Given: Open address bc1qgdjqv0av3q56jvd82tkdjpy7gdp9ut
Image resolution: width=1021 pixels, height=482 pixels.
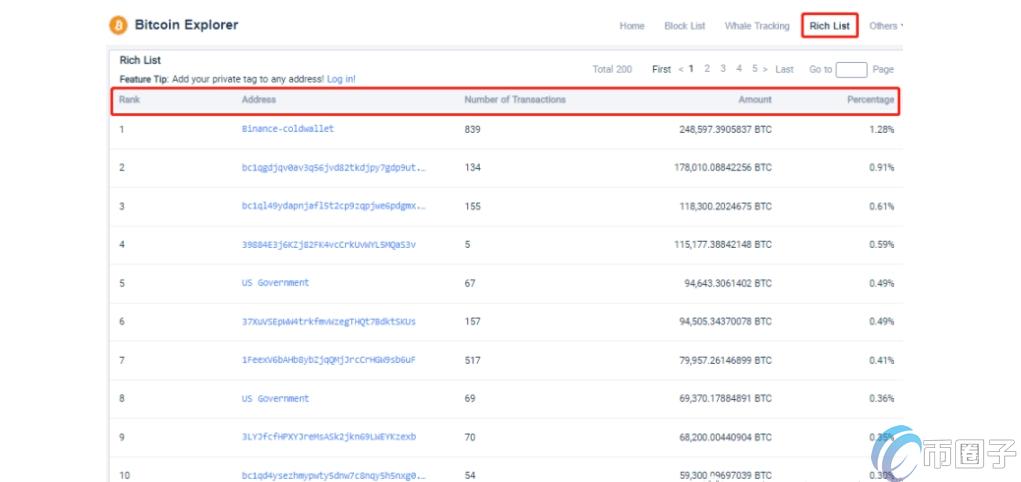Looking at the screenshot, I should (x=335, y=167).
